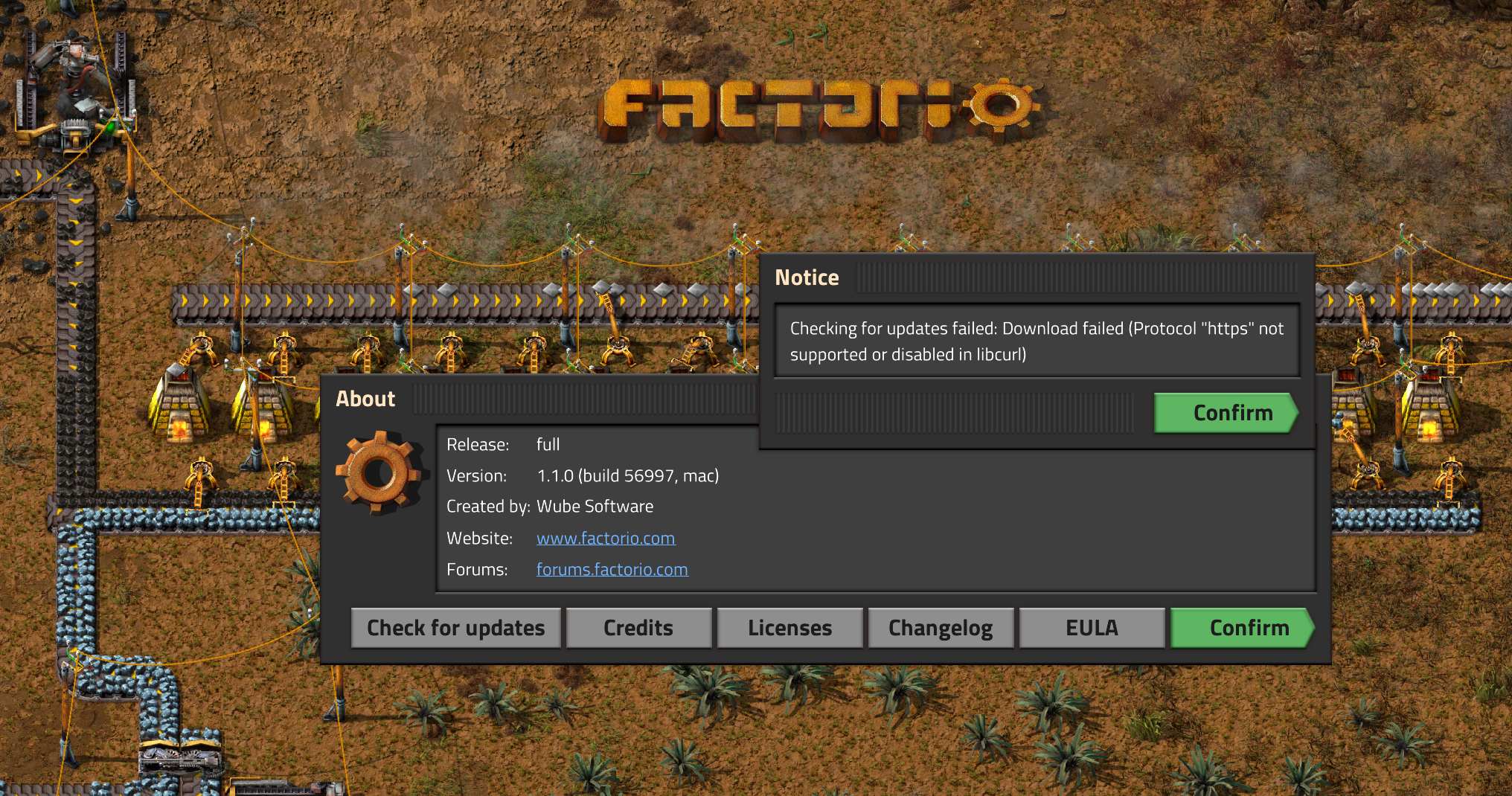Click the gear emblem of the Factorio logo
Image resolution: width=1512 pixels, height=796 pixels.
[x=1001, y=106]
